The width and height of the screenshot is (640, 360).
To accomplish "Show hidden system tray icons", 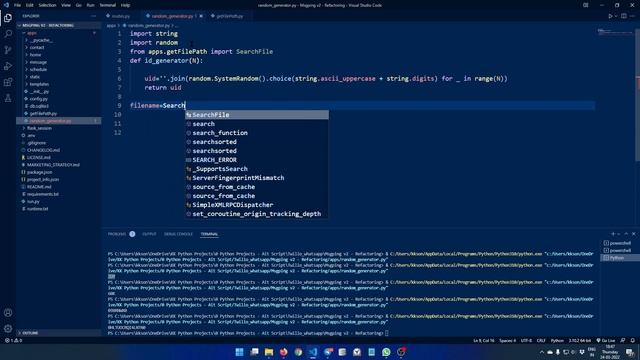I will point(542,352).
